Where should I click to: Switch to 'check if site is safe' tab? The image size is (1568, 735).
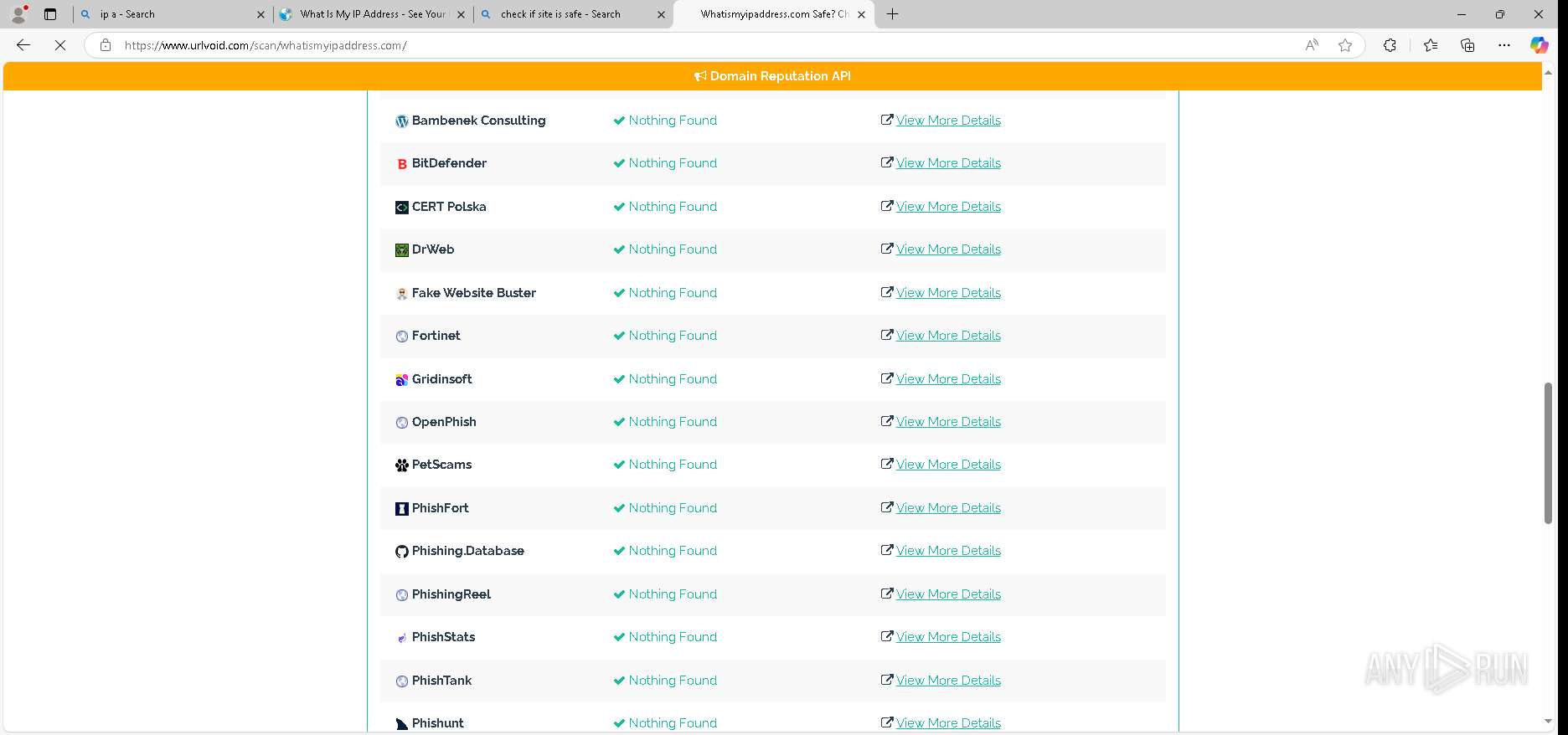[x=572, y=14]
